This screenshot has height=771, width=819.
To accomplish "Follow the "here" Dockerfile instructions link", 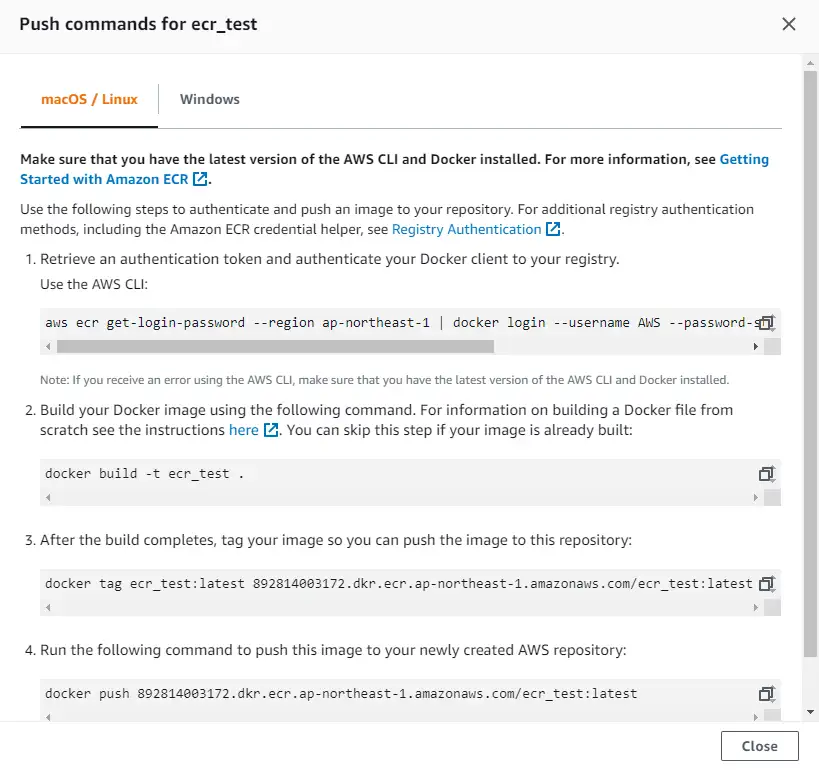I will click(x=244, y=429).
